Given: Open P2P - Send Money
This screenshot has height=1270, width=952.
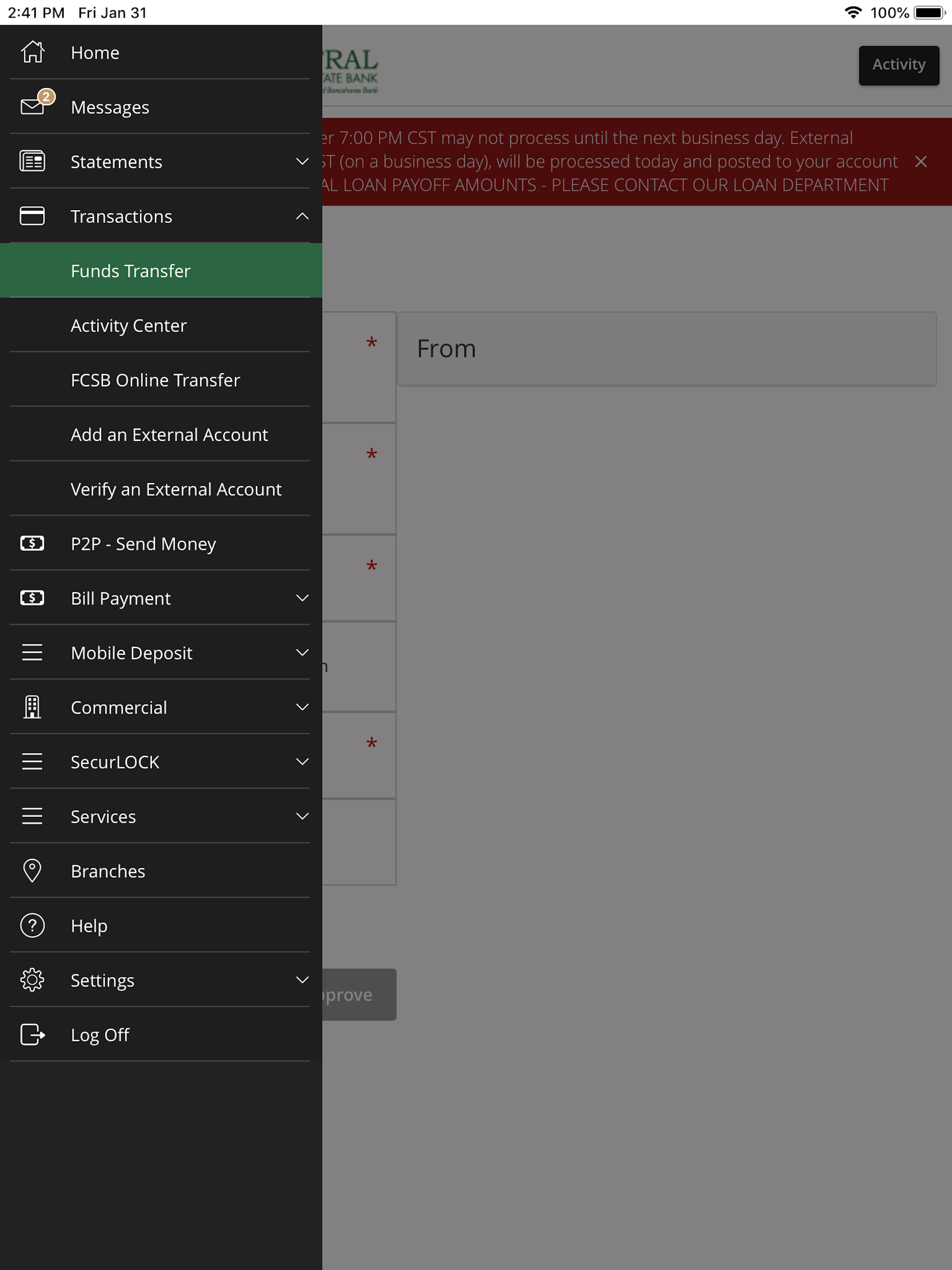Looking at the screenshot, I should 161,543.
